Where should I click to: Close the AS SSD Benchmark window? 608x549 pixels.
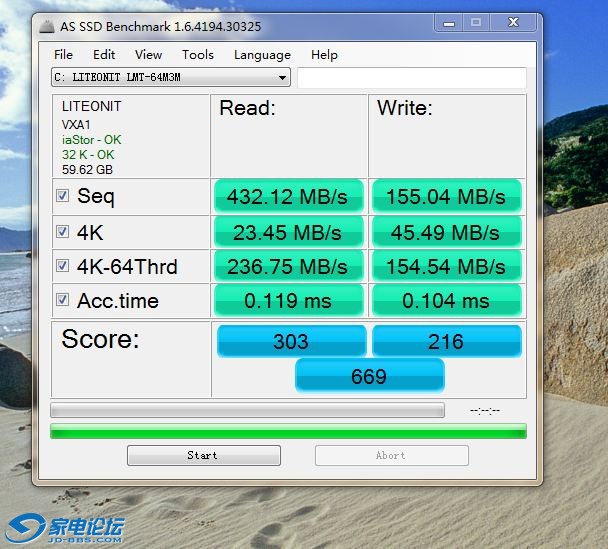[x=512, y=22]
